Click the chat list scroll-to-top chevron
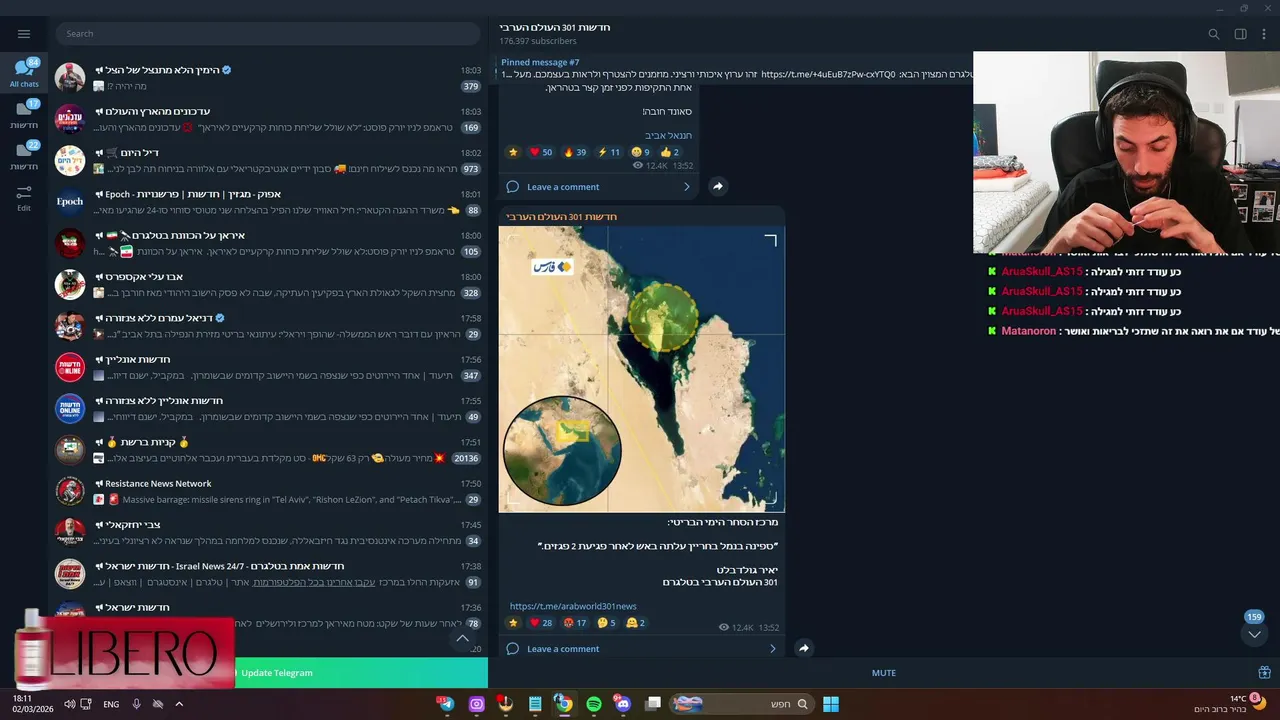The height and width of the screenshot is (720, 1280). pyautogui.click(x=462, y=638)
